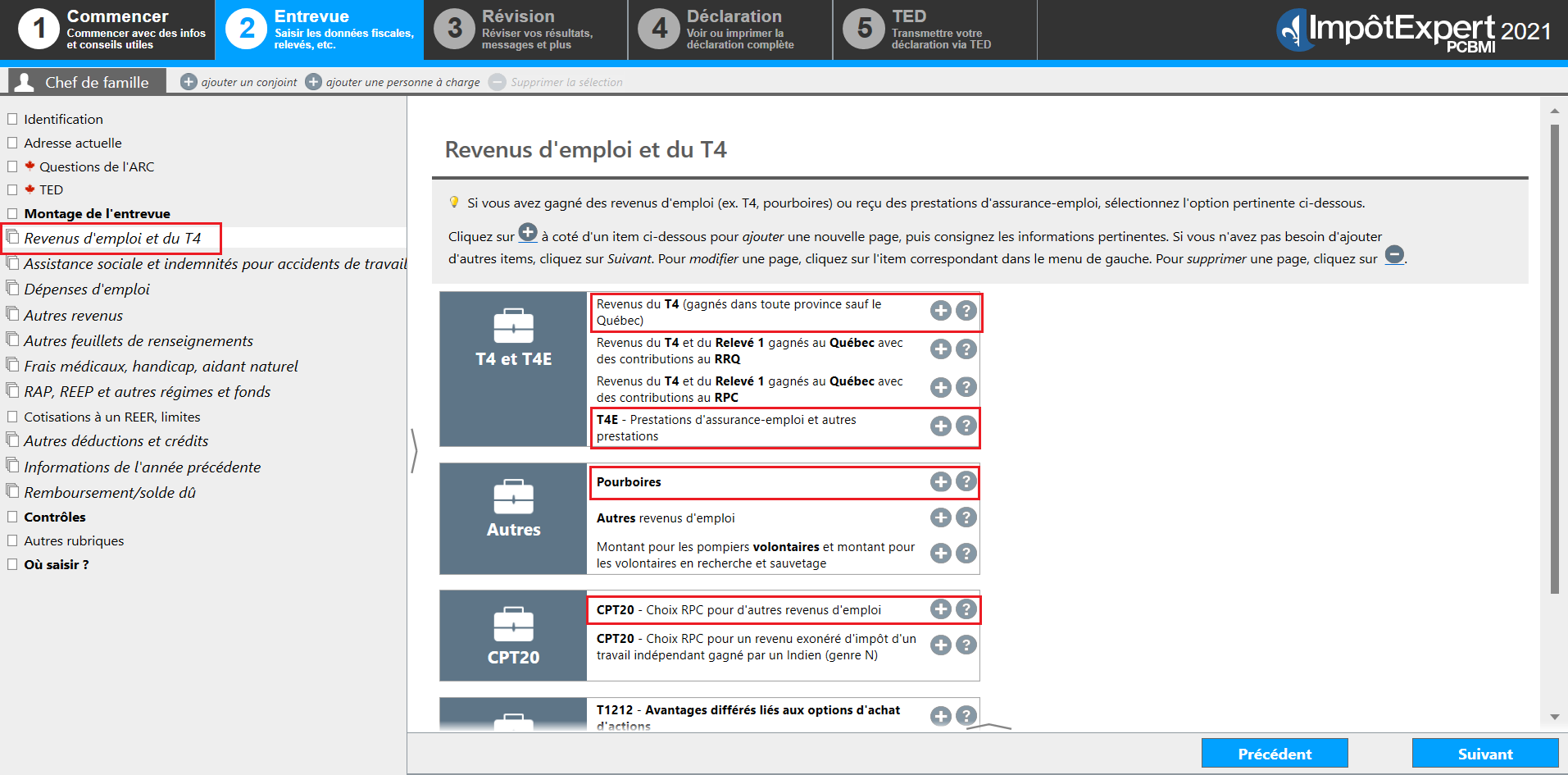Tick the Adresse actuelle checkbox
Image resolution: width=1568 pixels, height=775 pixels.
point(12,143)
